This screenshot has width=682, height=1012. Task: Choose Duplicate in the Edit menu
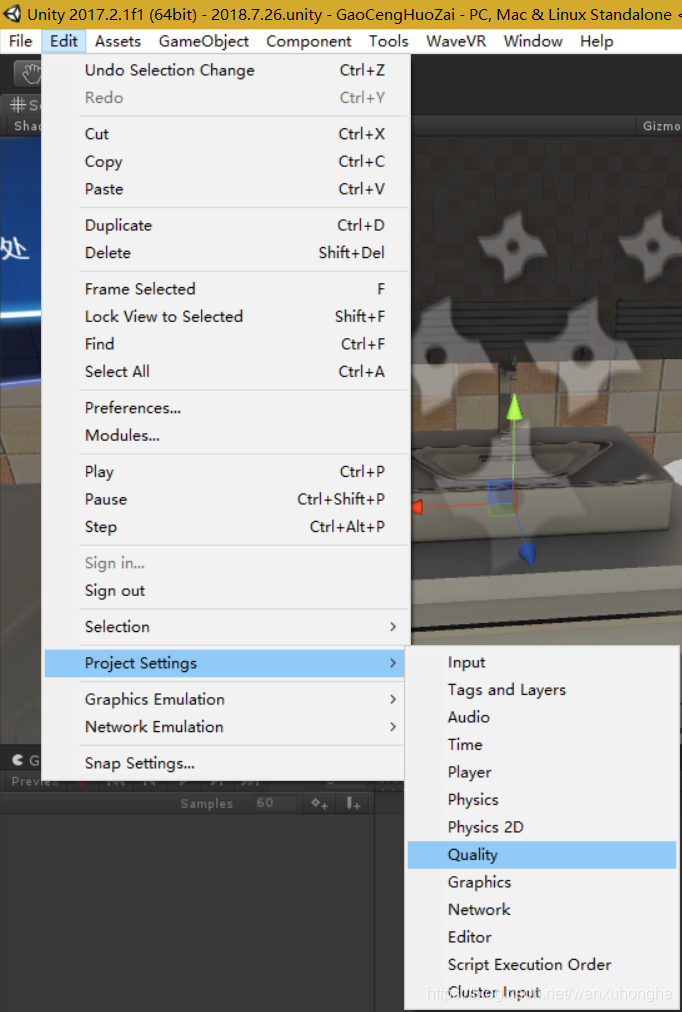pos(225,225)
